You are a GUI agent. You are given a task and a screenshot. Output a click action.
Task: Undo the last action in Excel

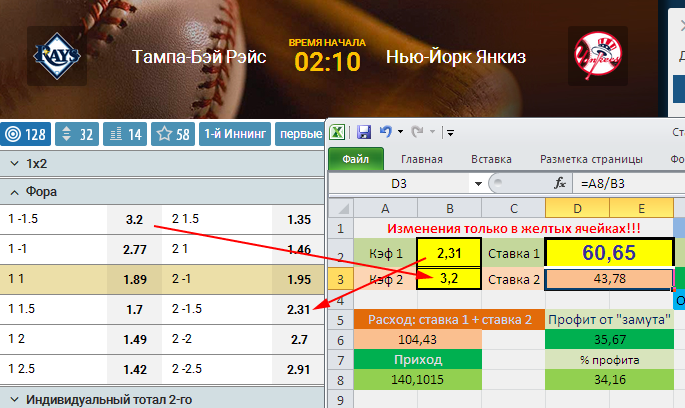[x=385, y=131]
